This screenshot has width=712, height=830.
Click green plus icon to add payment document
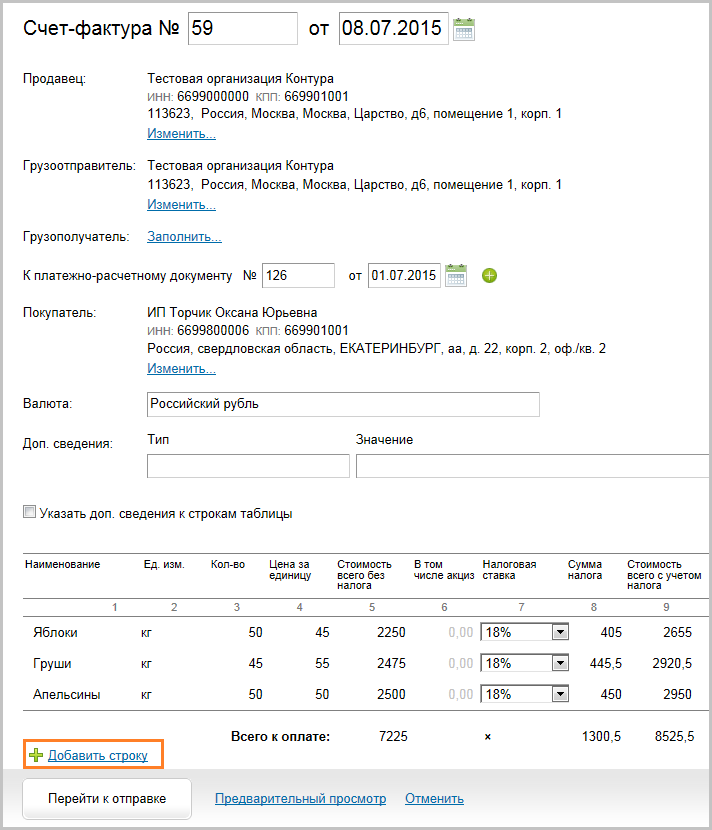489,275
